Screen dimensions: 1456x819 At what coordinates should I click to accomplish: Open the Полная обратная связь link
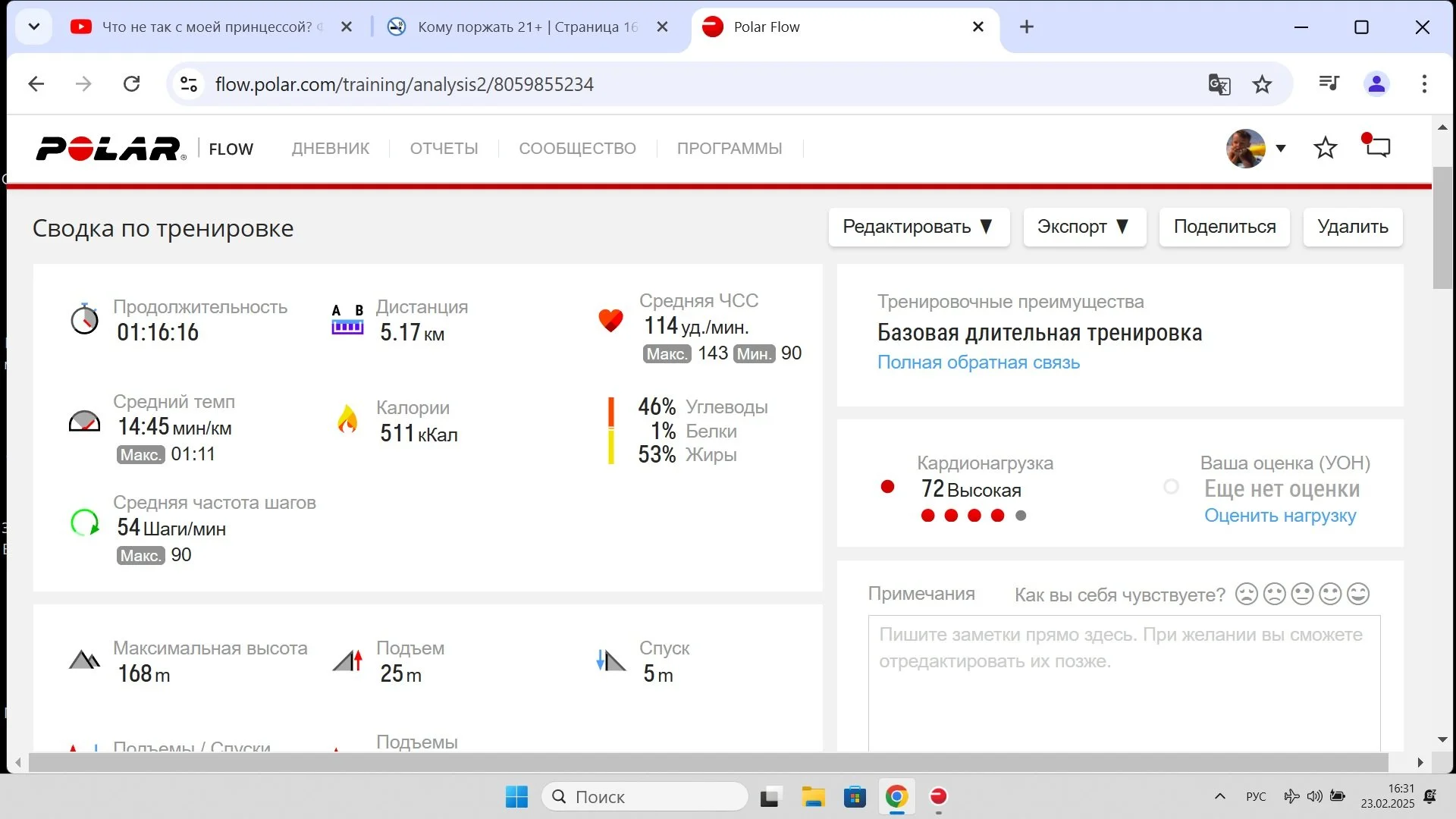pyautogui.click(x=978, y=362)
